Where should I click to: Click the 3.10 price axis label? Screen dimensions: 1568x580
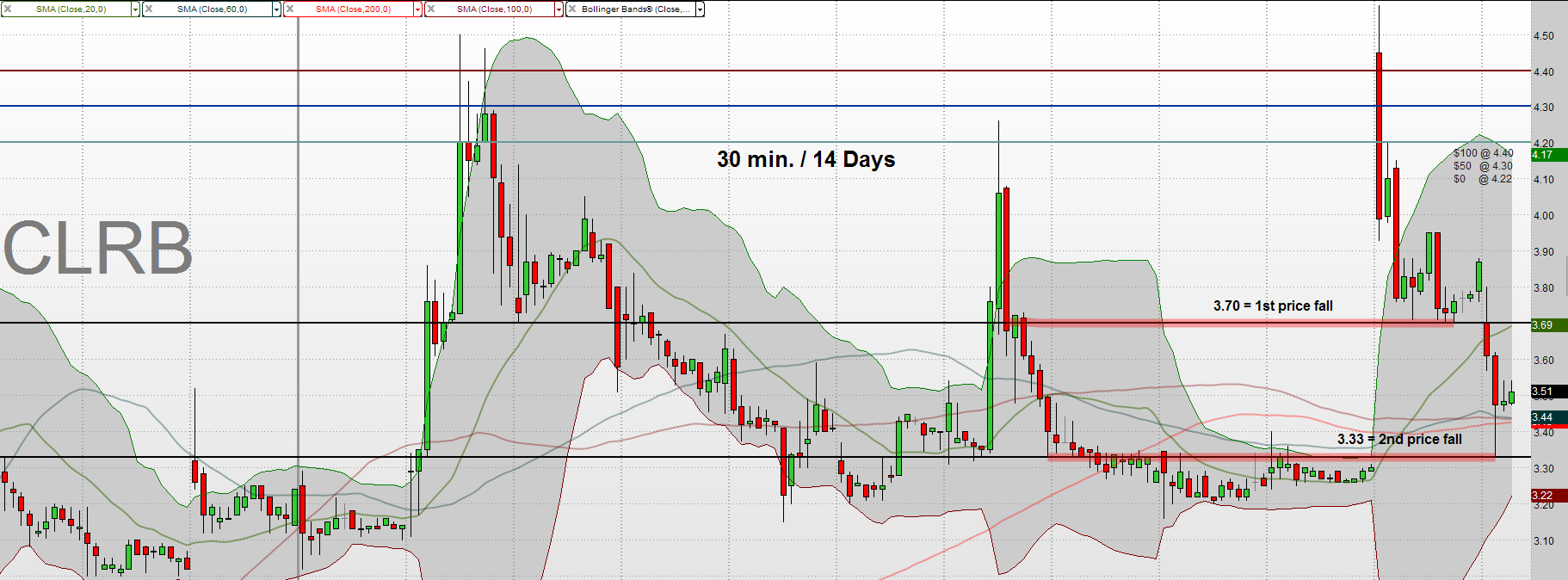coord(1544,541)
